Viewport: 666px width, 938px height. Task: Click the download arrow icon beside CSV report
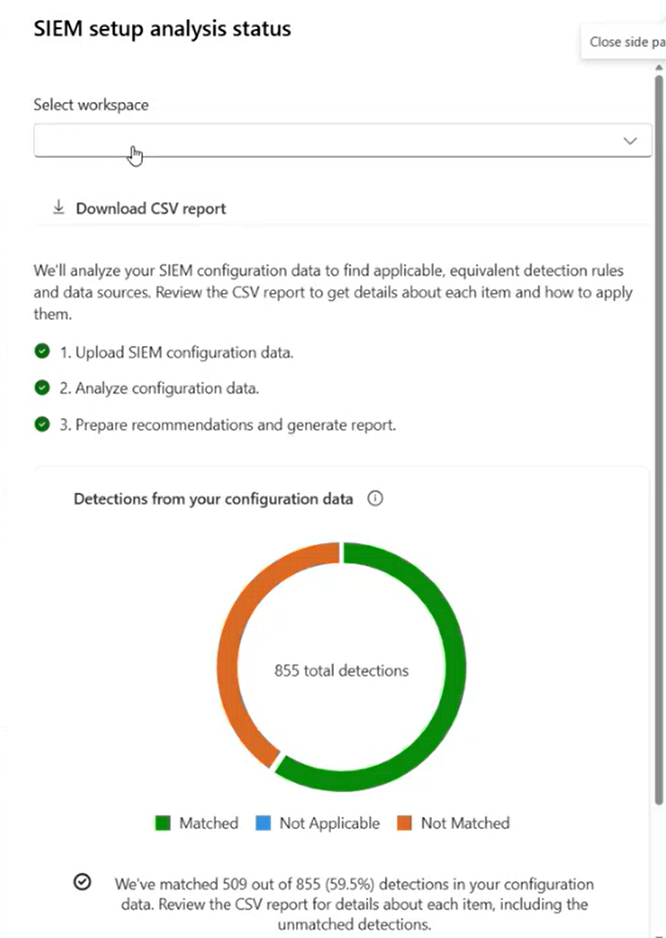click(58, 207)
